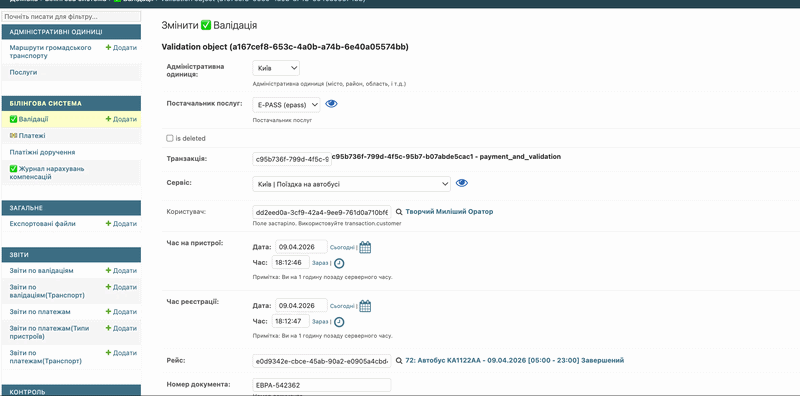
Task: Open Платіжні доручення in sidebar
Action: point(42,152)
